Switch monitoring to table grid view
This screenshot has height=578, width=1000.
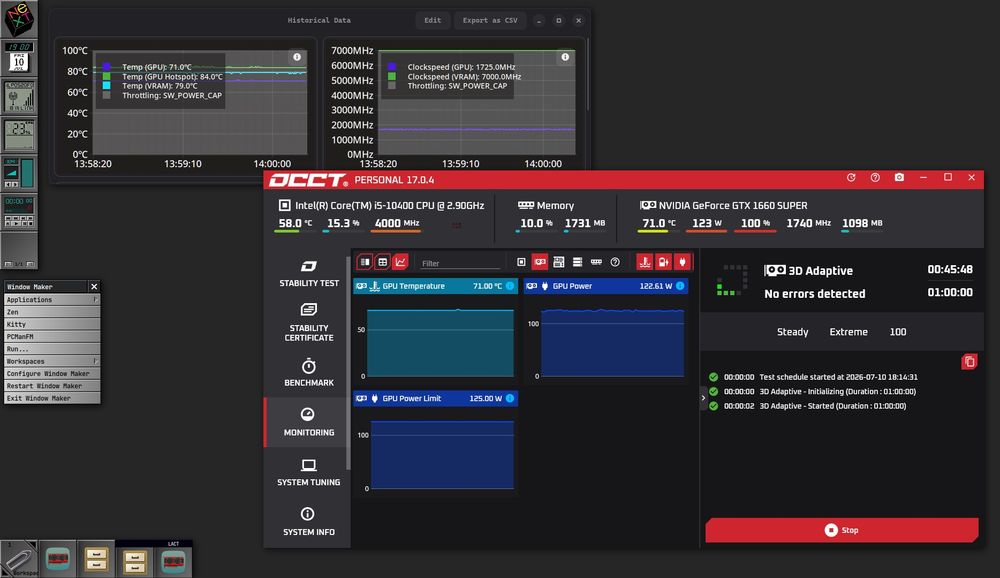point(383,262)
